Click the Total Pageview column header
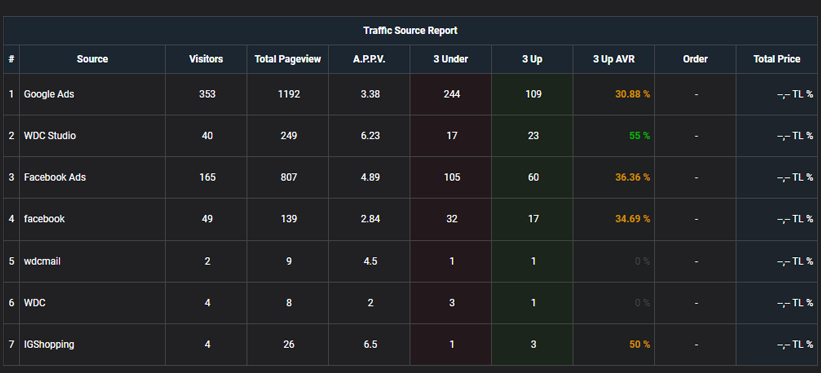Viewport: 821px width, 373px height. coord(287,59)
